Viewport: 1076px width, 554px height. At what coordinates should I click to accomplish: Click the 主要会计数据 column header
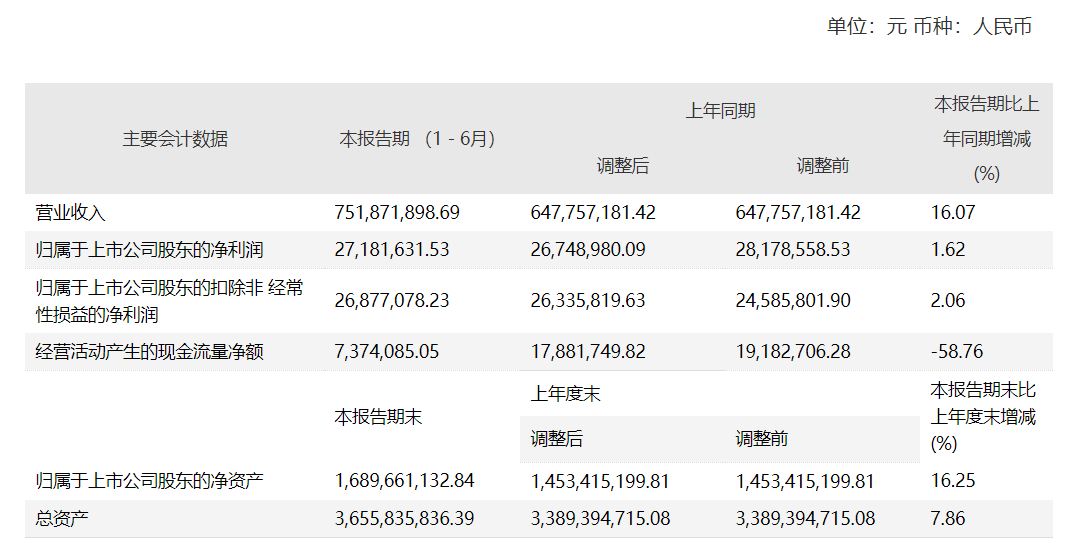(x=175, y=139)
